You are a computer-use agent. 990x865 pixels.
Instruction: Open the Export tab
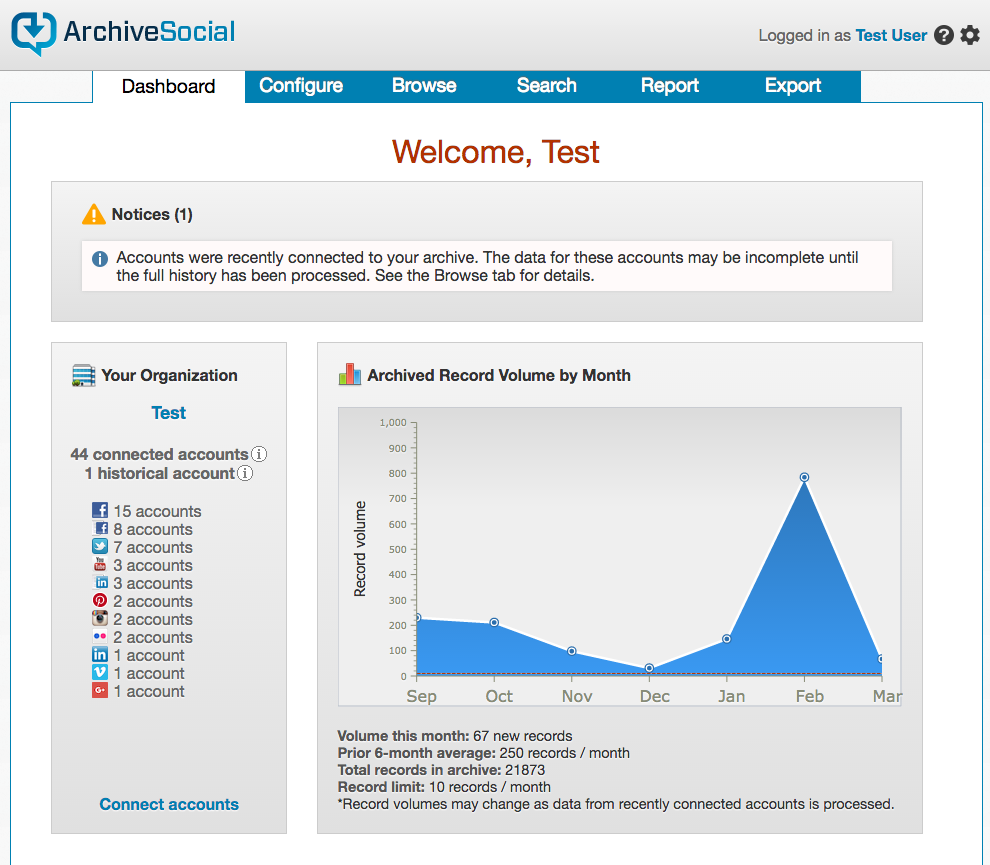[793, 86]
